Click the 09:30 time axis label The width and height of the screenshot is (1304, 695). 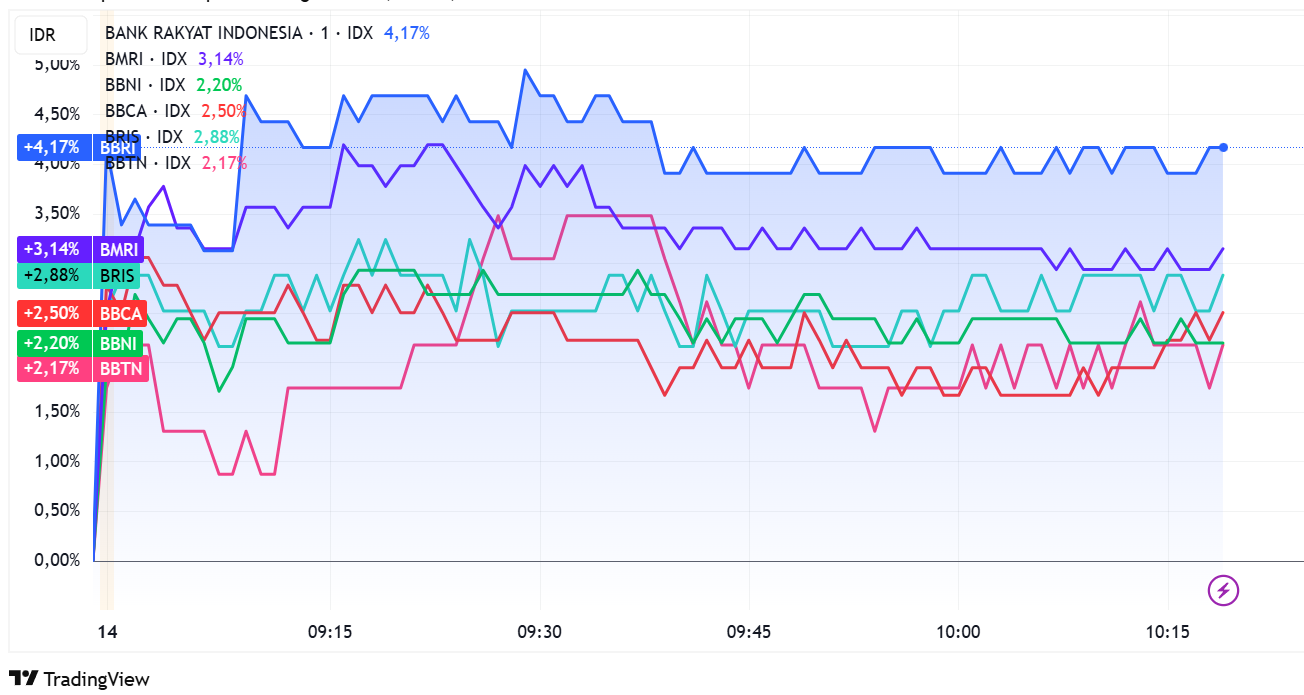[x=539, y=632]
